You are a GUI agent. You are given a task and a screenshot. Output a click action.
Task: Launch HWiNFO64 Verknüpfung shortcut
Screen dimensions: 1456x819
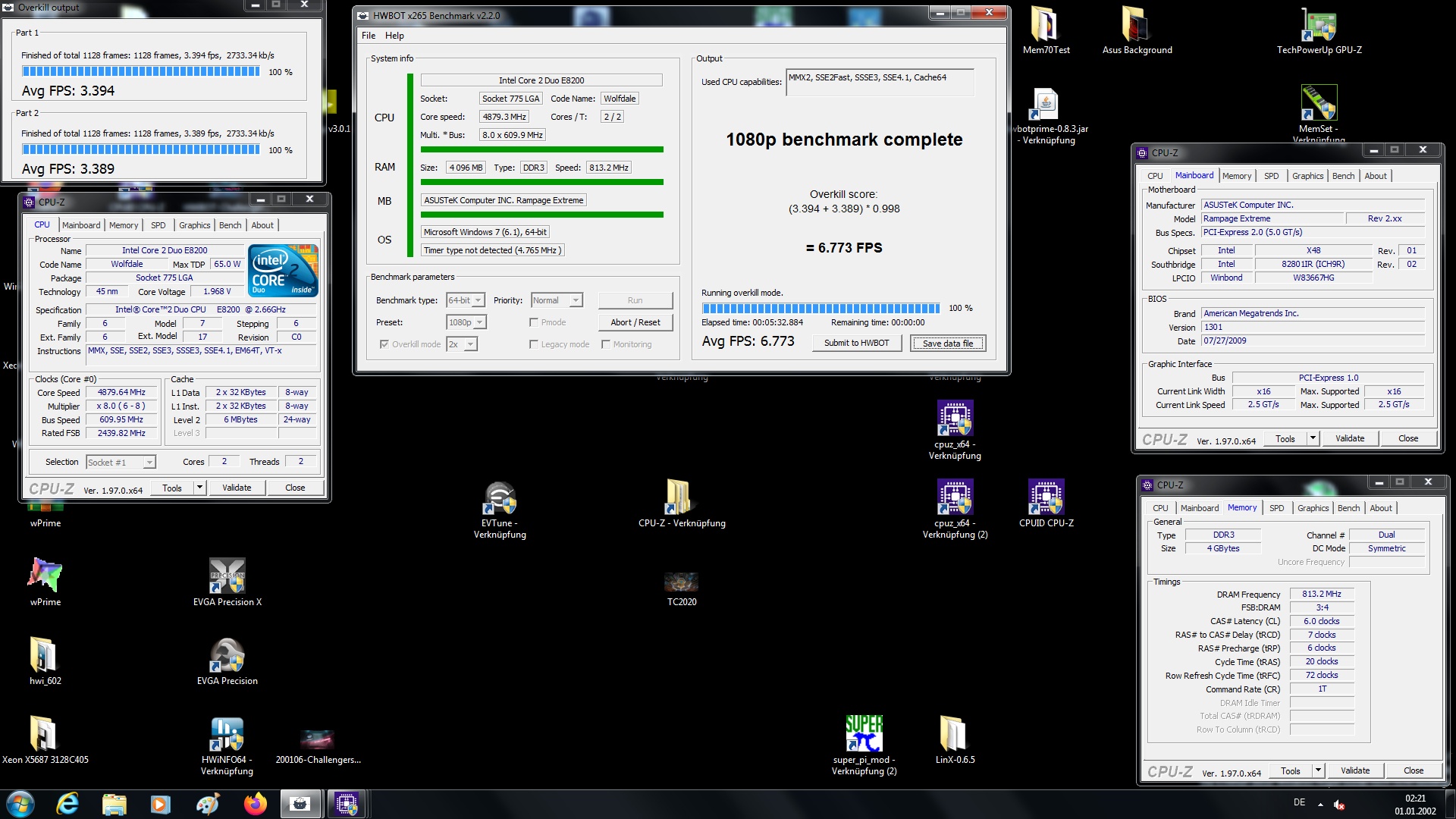click(227, 734)
